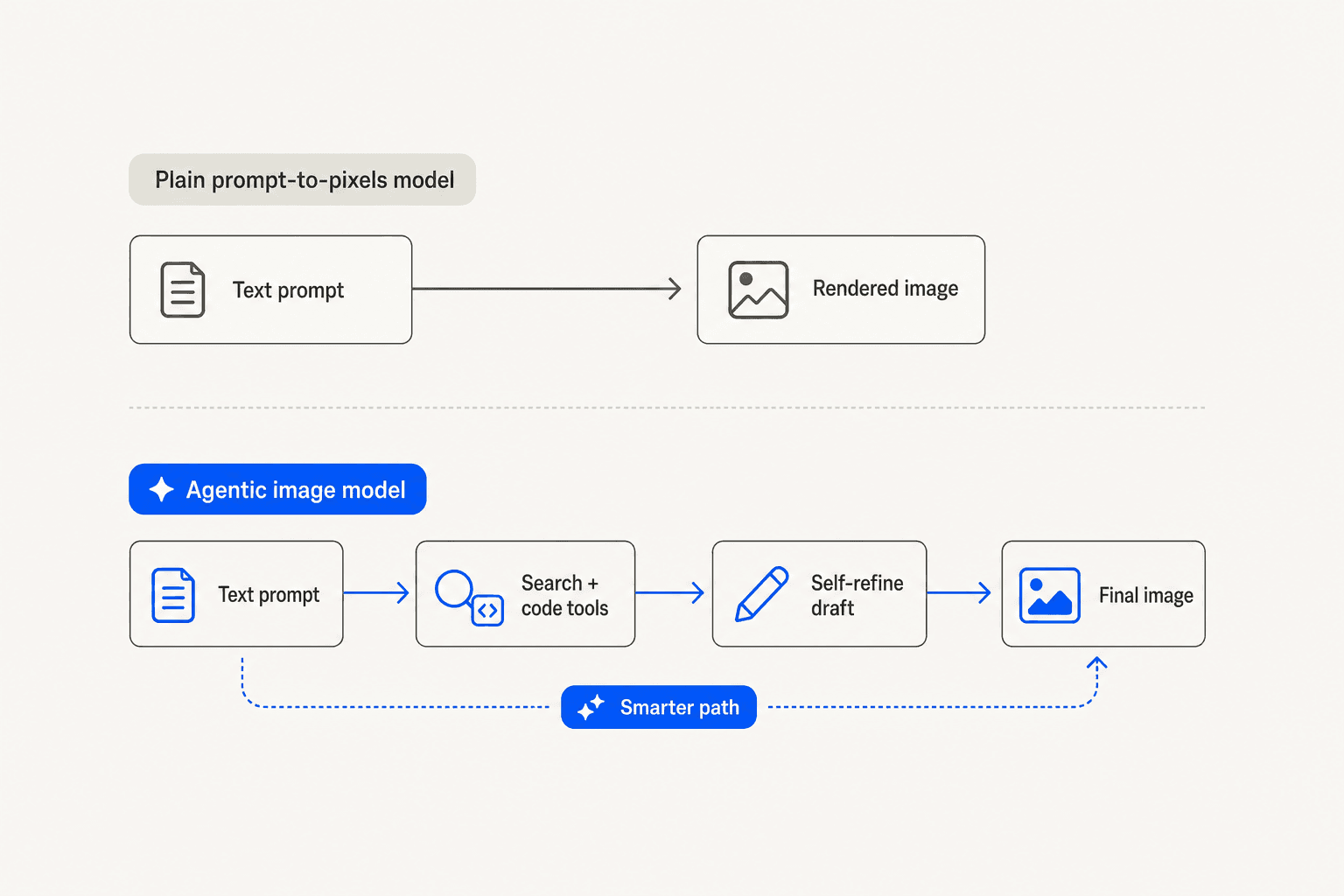Click the 'Self-refine draft' text

857,595
